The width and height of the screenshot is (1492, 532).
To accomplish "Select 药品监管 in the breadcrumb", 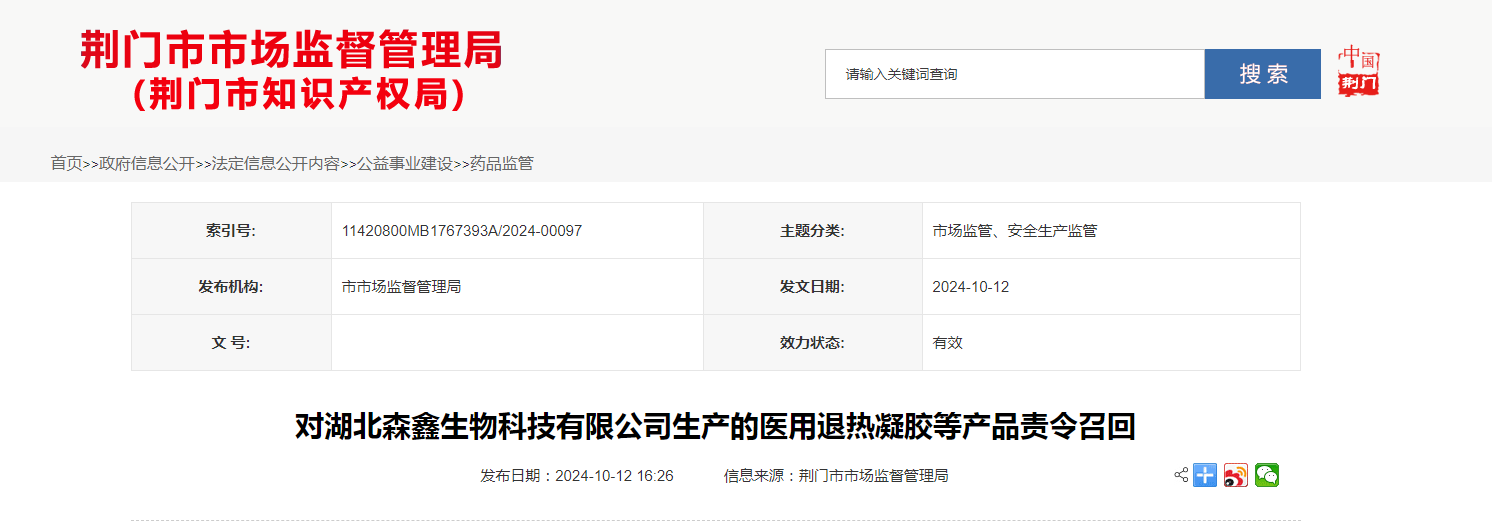I will tap(502, 163).
